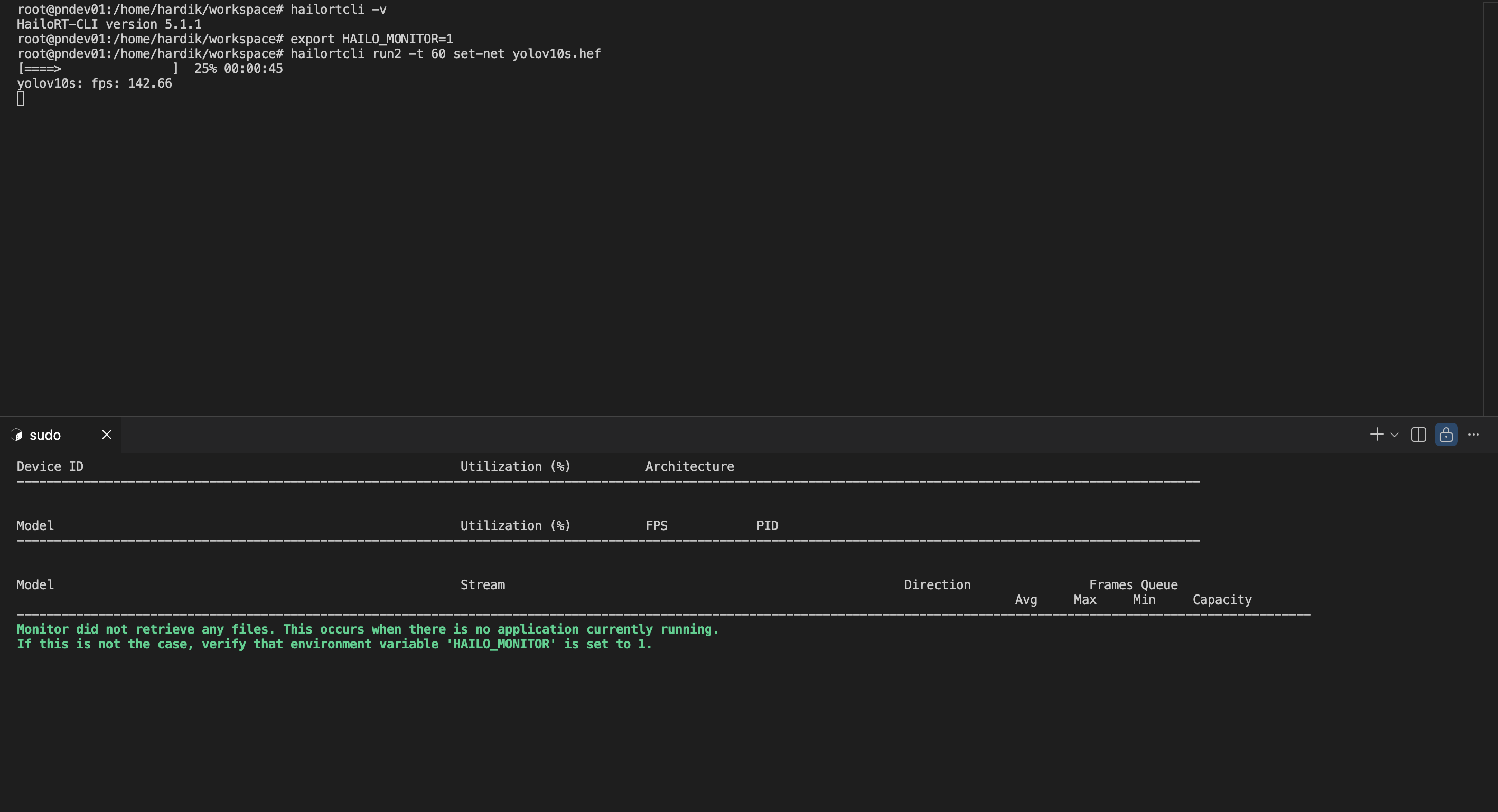
Task: Click the yolov10s fps output line
Action: [x=94, y=84]
